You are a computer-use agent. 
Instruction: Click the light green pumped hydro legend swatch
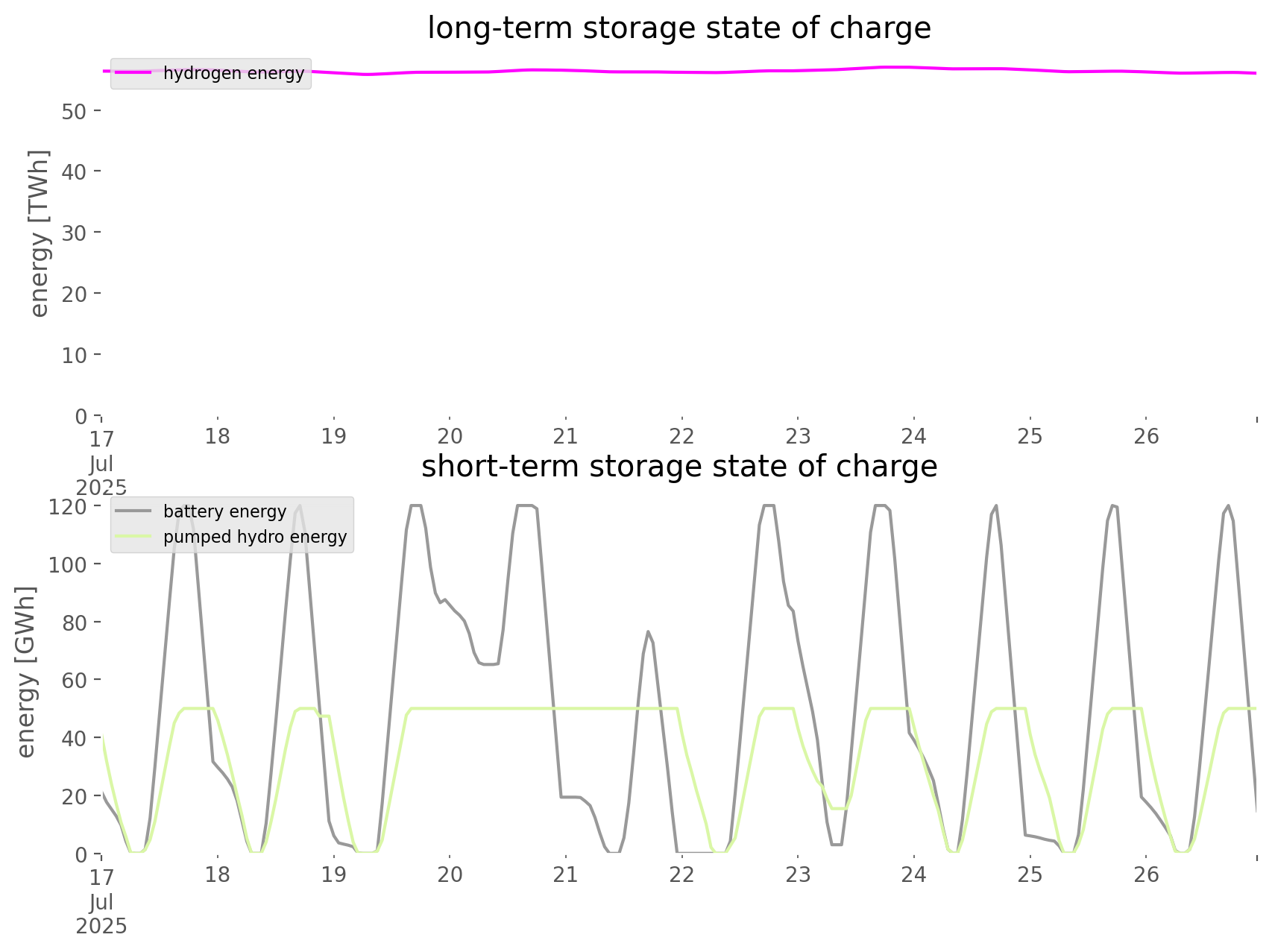(134, 537)
